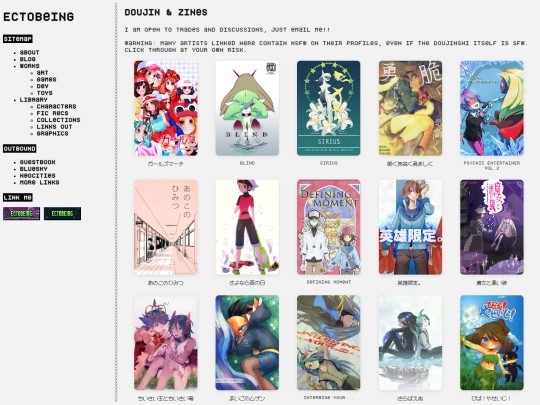Visit the Links Out page

click(x=54, y=127)
